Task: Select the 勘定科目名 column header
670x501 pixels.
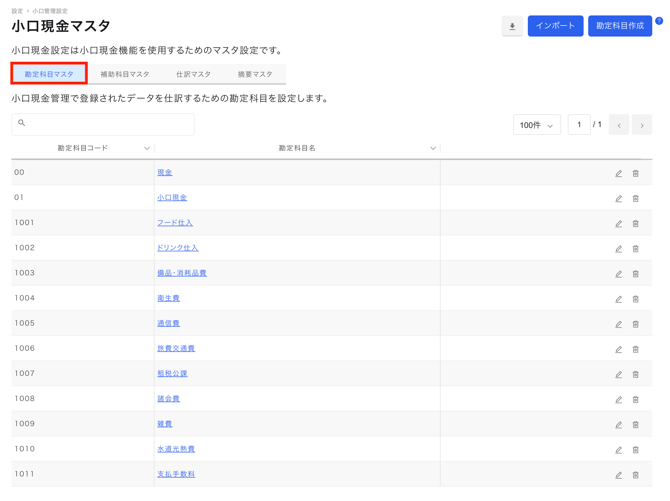Action: coord(297,148)
